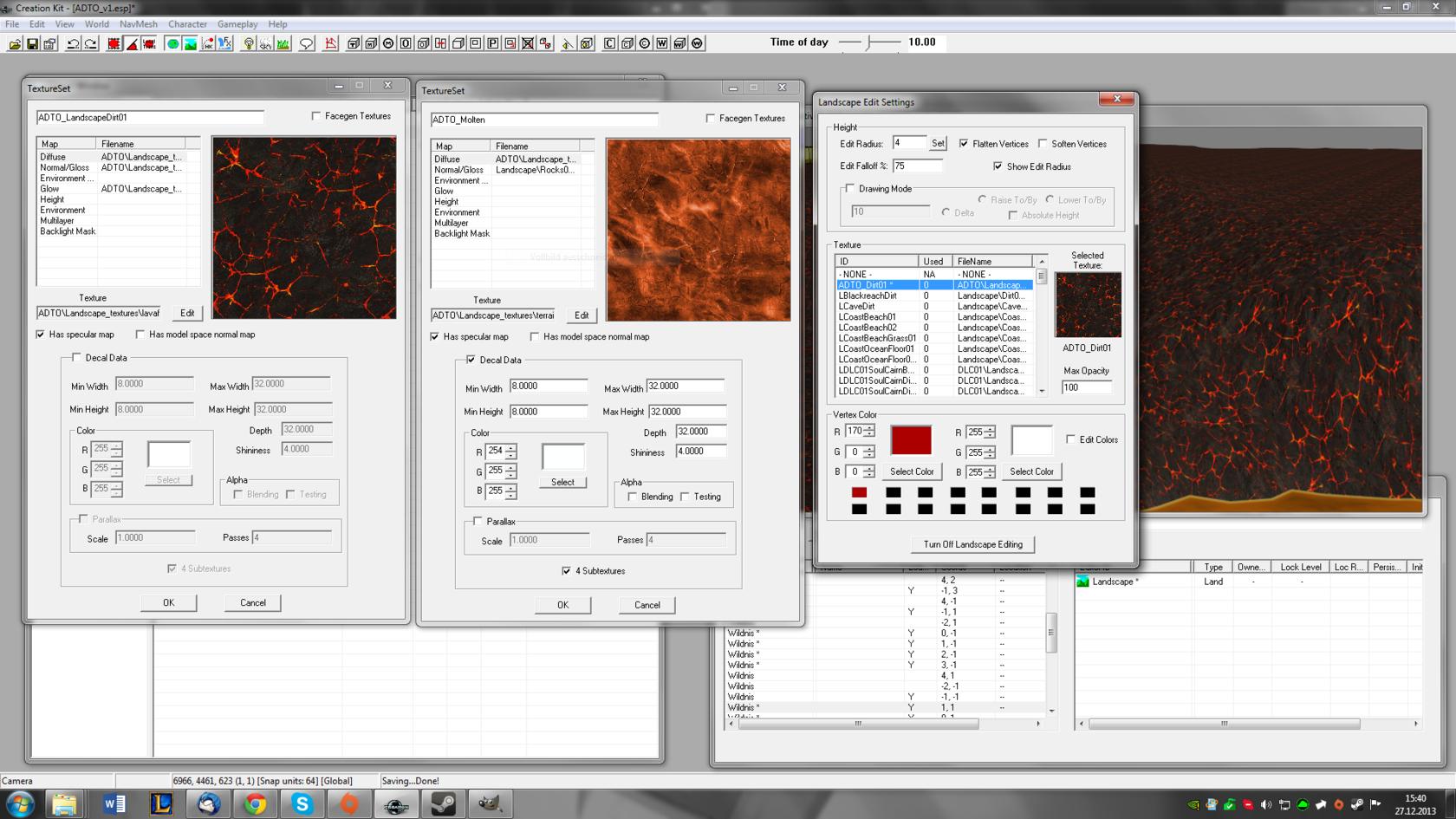The height and width of the screenshot is (819, 1456).
Task: Open the NavMesh menu
Action: pyautogui.click(x=139, y=24)
